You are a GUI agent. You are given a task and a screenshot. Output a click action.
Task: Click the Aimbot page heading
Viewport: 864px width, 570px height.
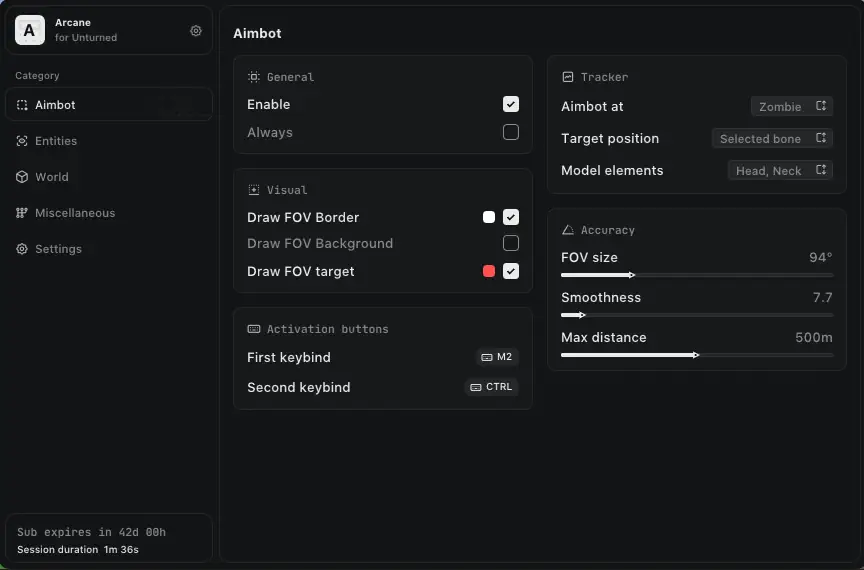[x=257, y=33]
